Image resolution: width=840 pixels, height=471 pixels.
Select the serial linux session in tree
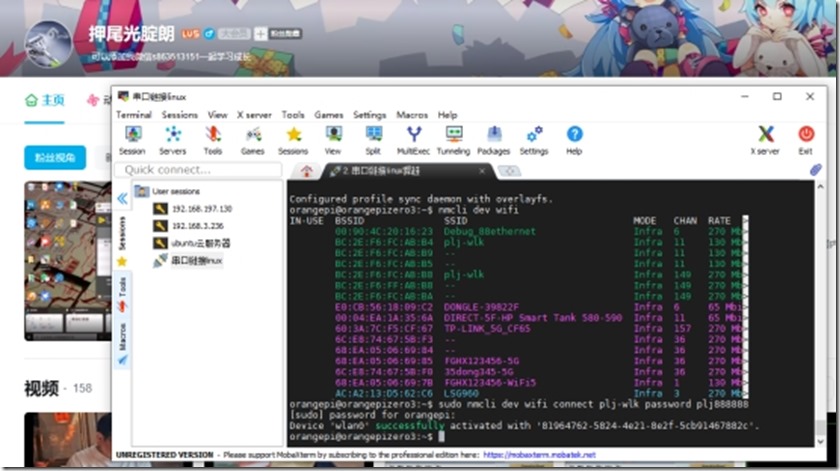click(x=188, y=261)
